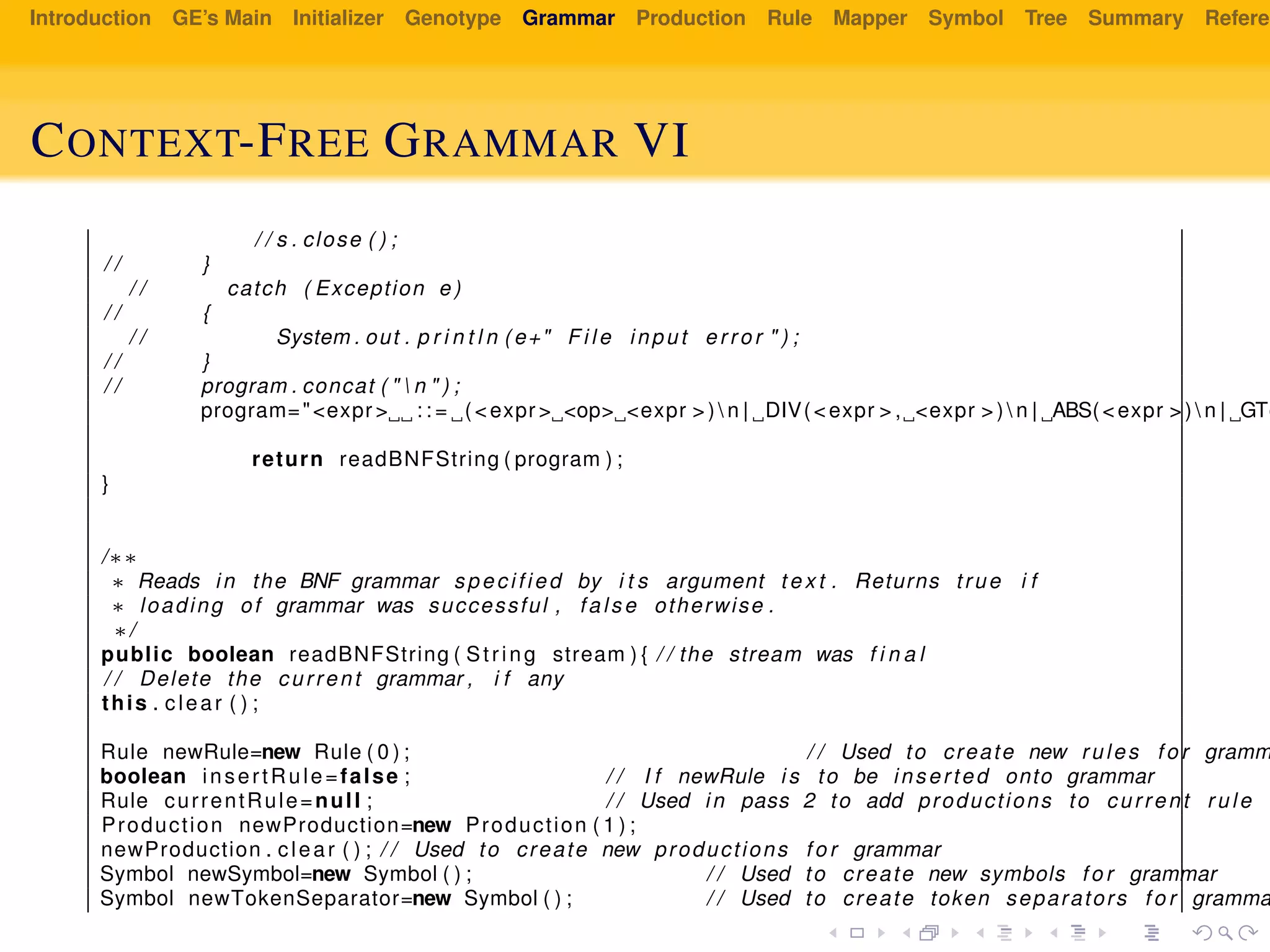Image resolution: width=1270 pixels, height=952 pixels.
Task: Click 'Symbol newTokenSeparator=new Symbol();' line
Action: point(336,898)
